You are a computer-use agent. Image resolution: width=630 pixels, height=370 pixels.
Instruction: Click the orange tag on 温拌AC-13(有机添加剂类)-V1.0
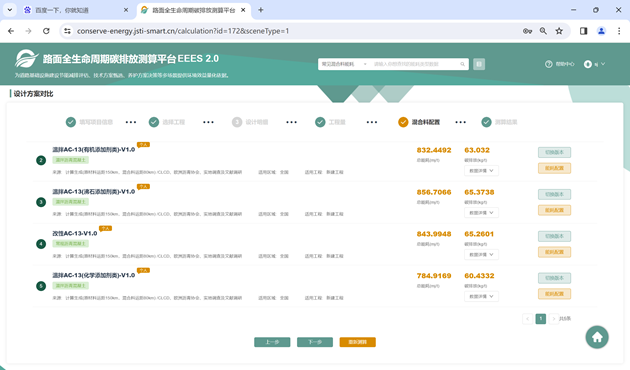click(143, 145)
